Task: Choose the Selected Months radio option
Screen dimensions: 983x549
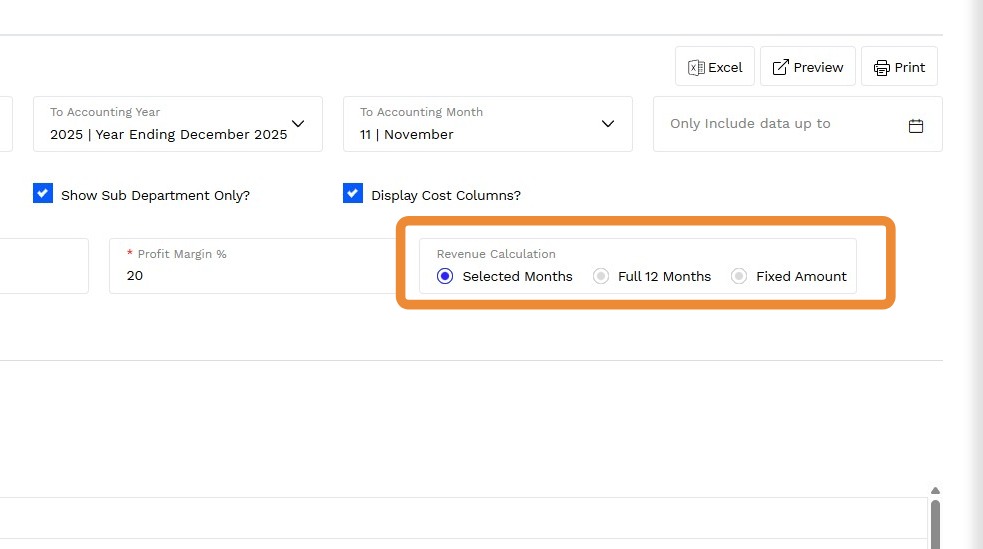Action: [x=445, y=276]
